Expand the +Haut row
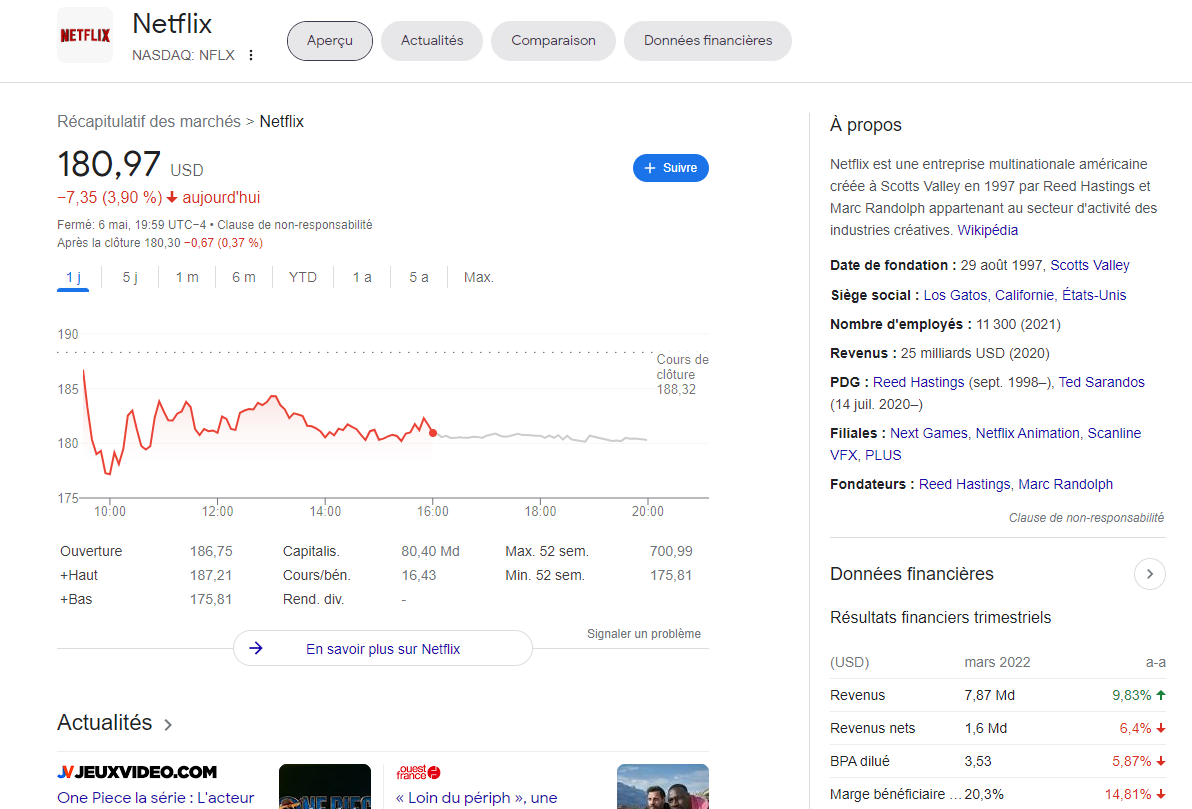 79,576
